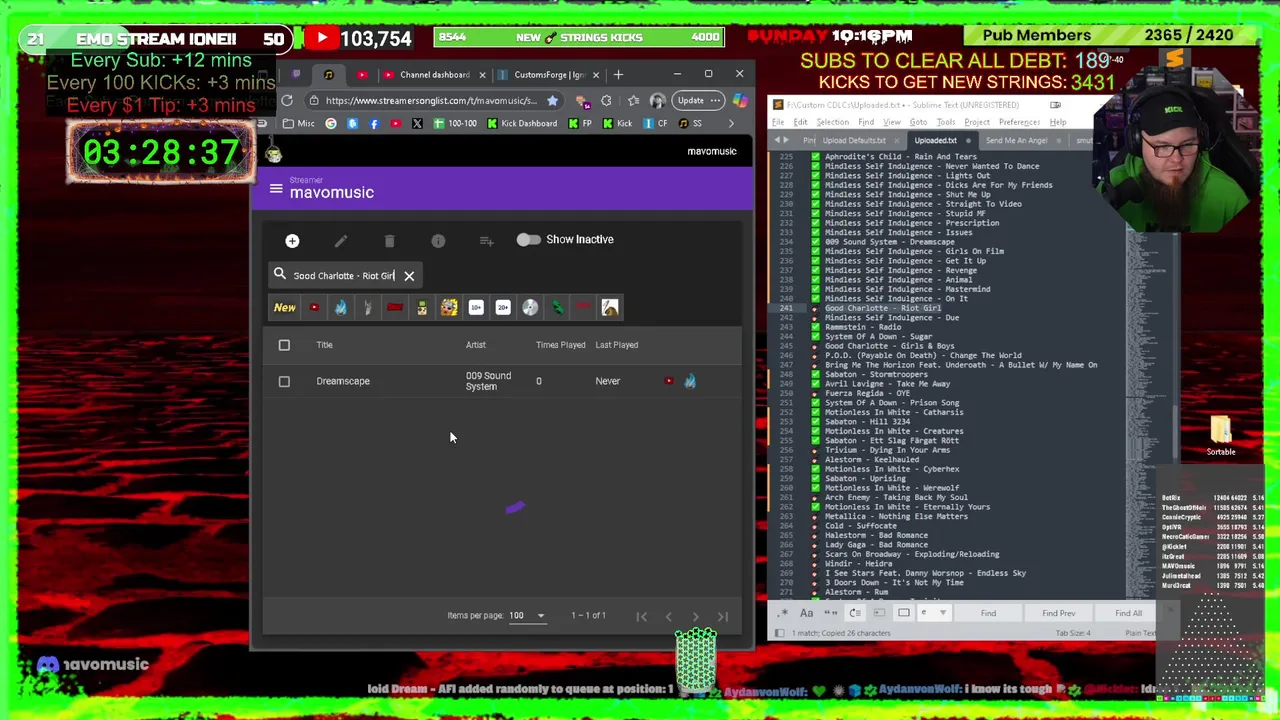Clear the song search with the X
1280x720 pixels.
click(409, 275)
